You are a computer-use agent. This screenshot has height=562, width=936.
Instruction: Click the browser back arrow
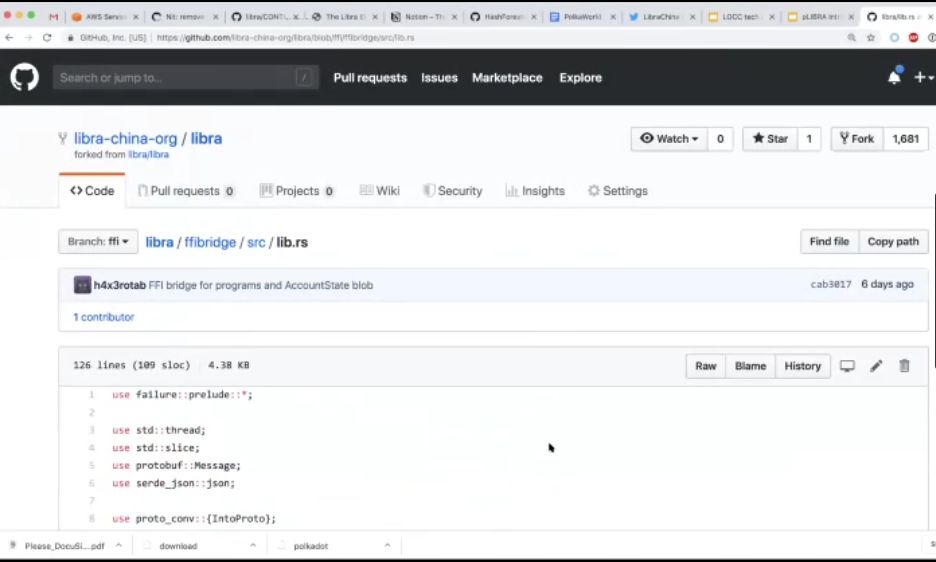pyautogui.click(x=9, y=38)
